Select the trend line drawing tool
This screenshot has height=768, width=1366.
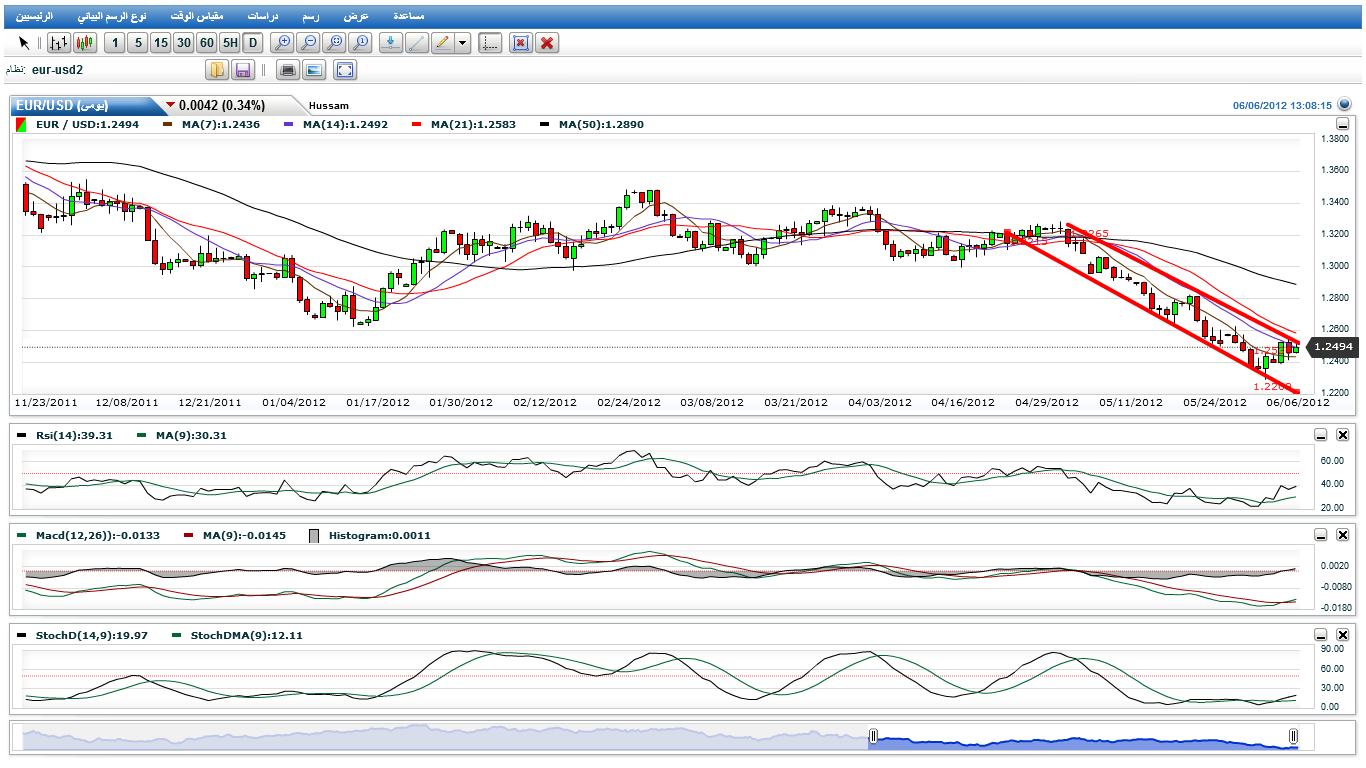[417, 43]
